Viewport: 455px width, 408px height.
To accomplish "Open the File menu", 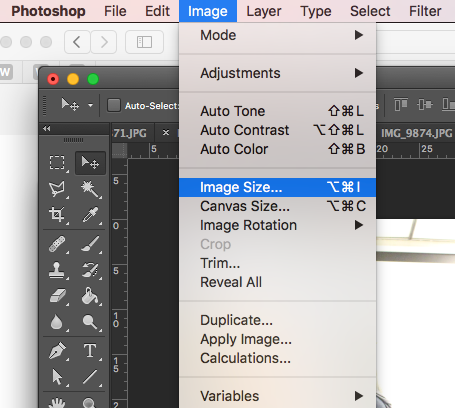I will point(115,11).
